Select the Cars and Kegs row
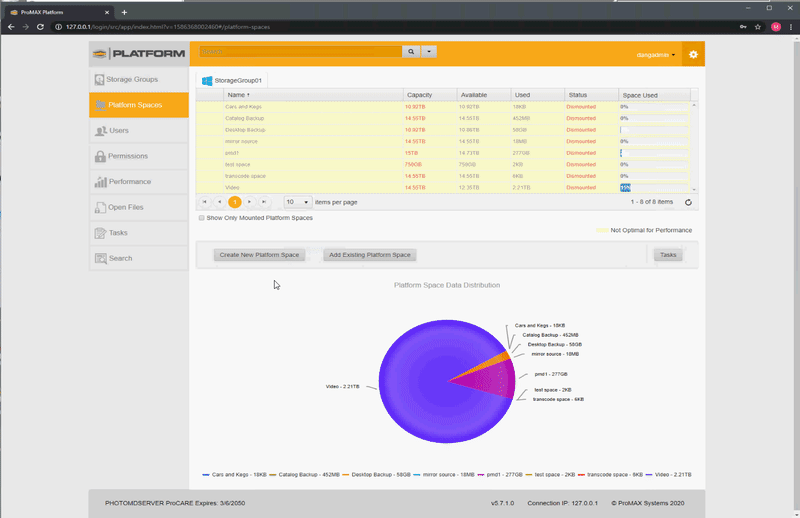 tap(443, 107)
